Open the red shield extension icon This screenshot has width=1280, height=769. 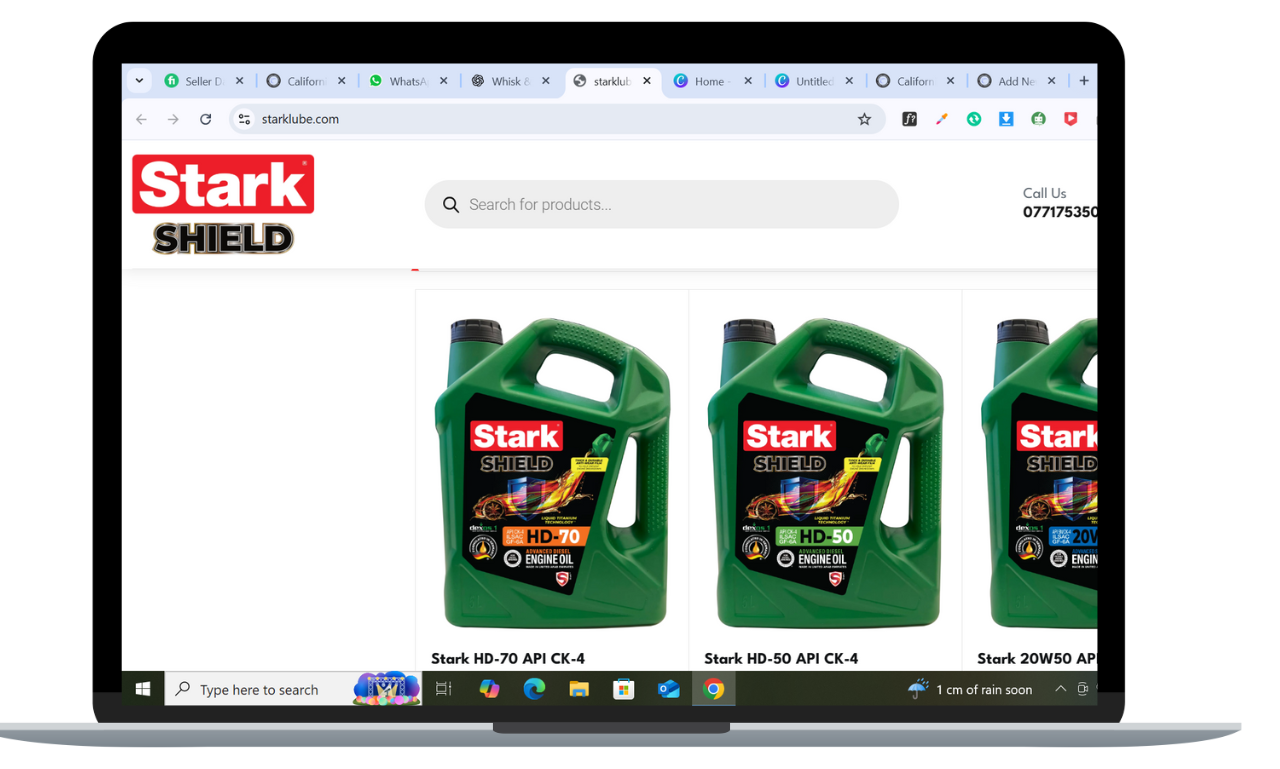(1070, 119)
